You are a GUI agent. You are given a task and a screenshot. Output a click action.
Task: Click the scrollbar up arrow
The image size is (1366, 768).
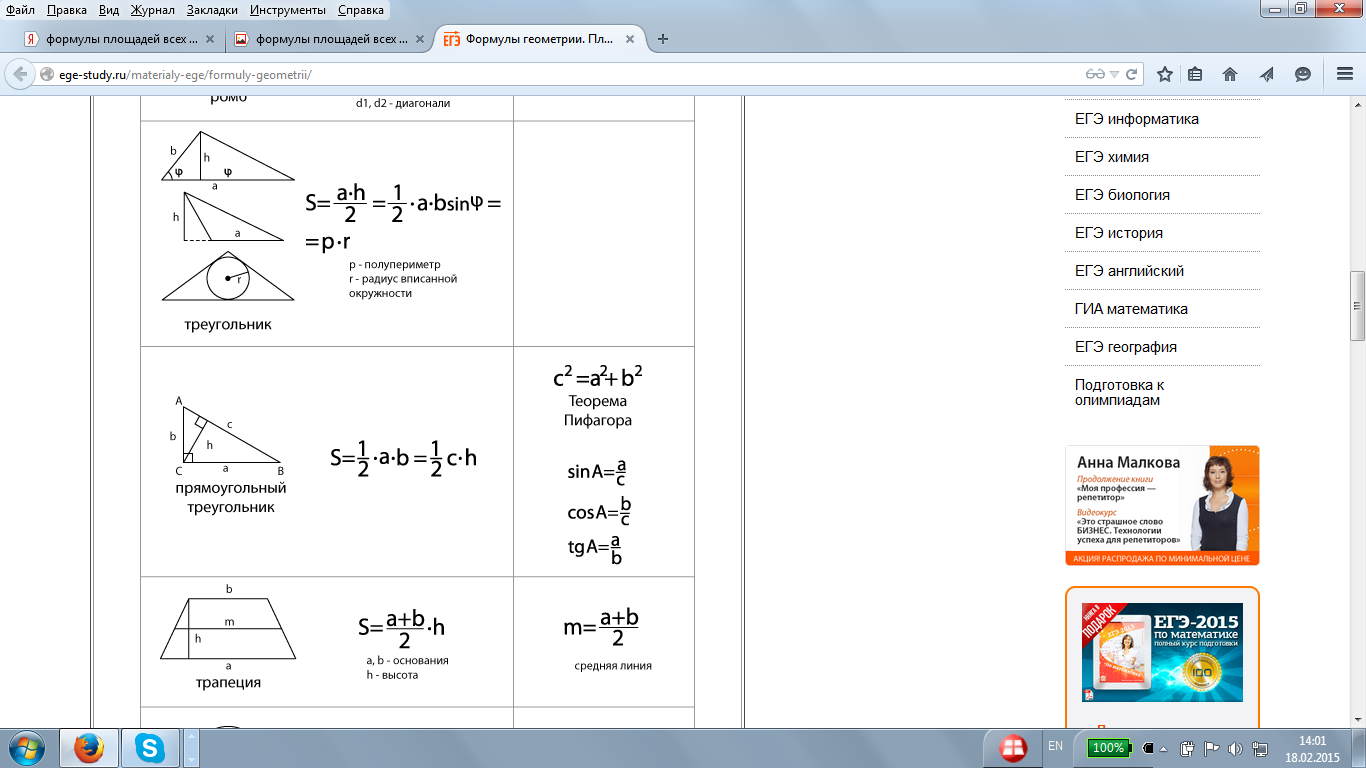coord(1357,106)
